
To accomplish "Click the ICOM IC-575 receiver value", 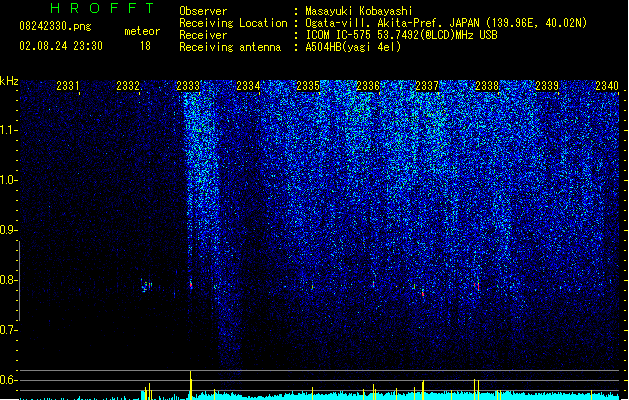I will pyautogui.click(x=401, y=35).
